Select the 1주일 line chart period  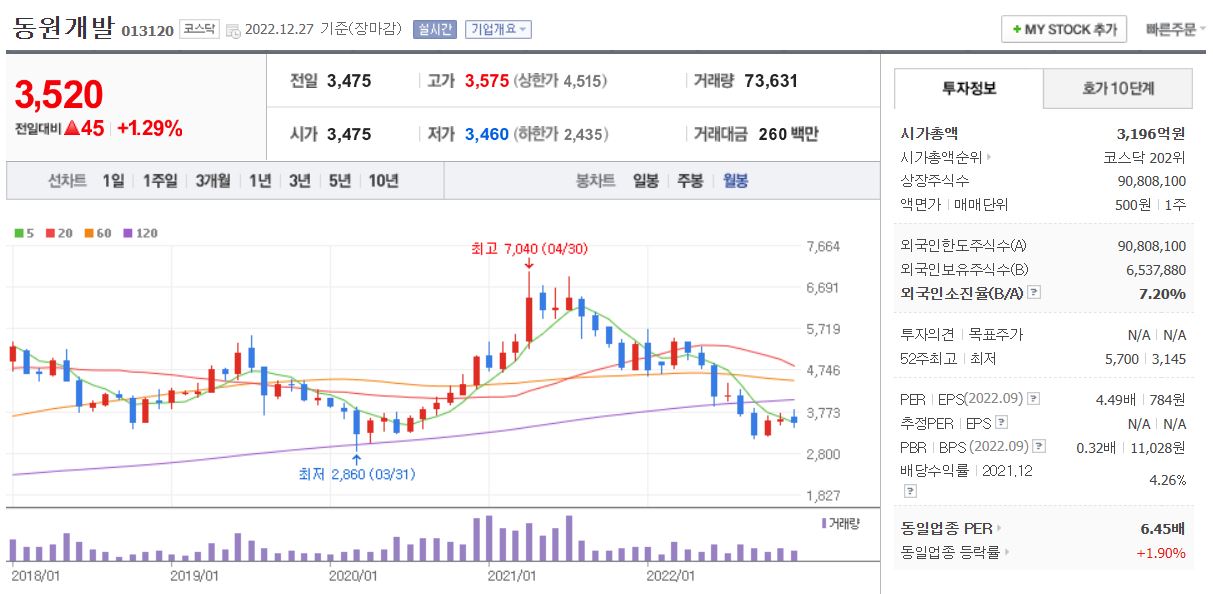click(159, 181)
